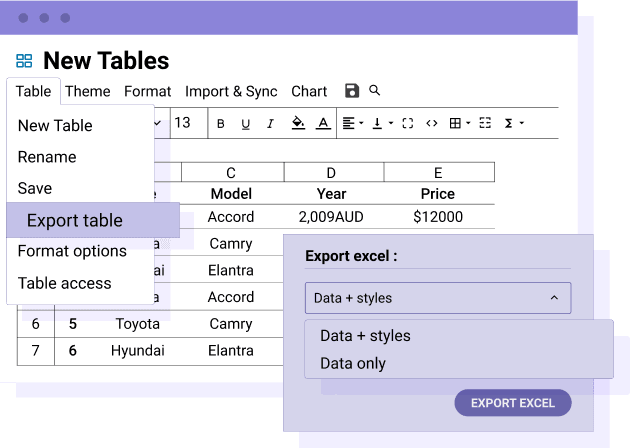Open horizontal text alignment dropdown
The width and height of the screenshot is (630, 448).
(353, 124)
